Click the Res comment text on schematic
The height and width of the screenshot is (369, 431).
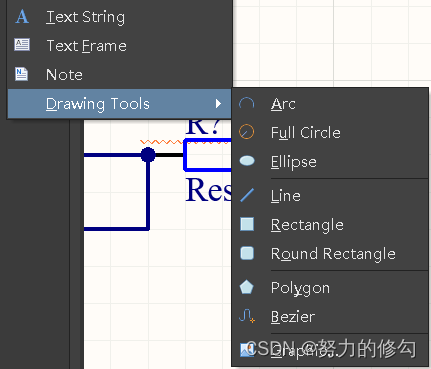(208, 189)
